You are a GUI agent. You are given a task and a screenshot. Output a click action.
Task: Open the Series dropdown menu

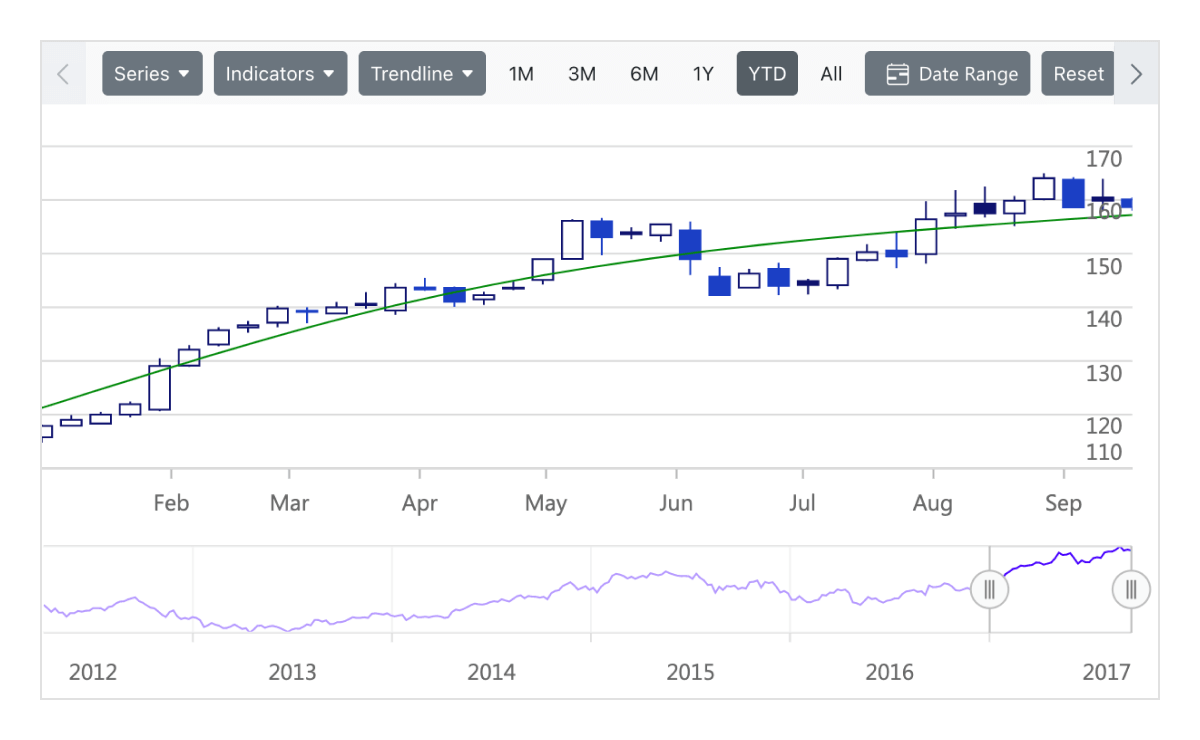click(152, 73)
